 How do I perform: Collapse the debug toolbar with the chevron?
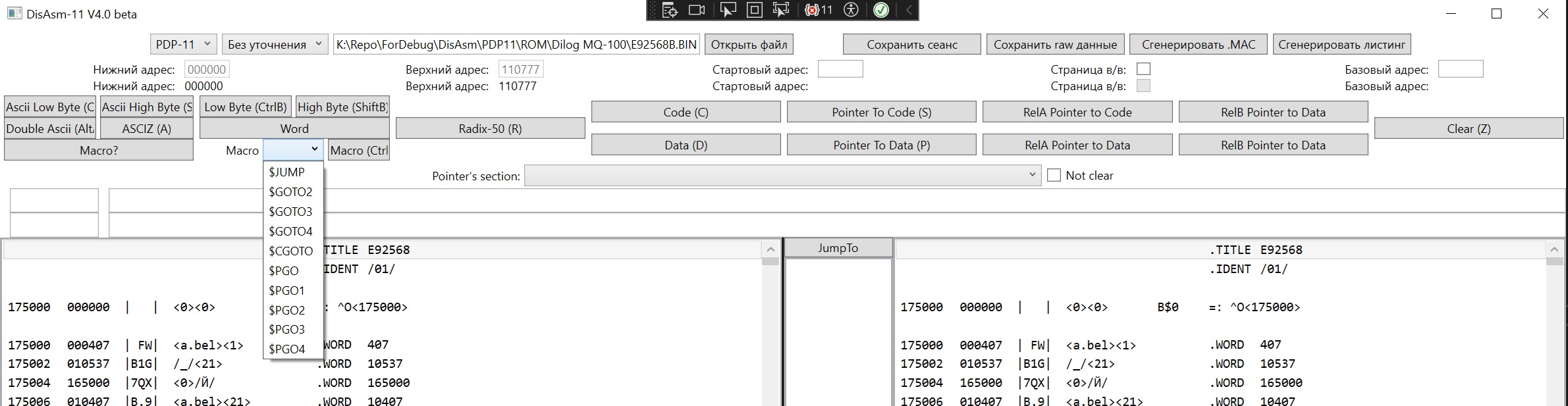pos(908,10)
